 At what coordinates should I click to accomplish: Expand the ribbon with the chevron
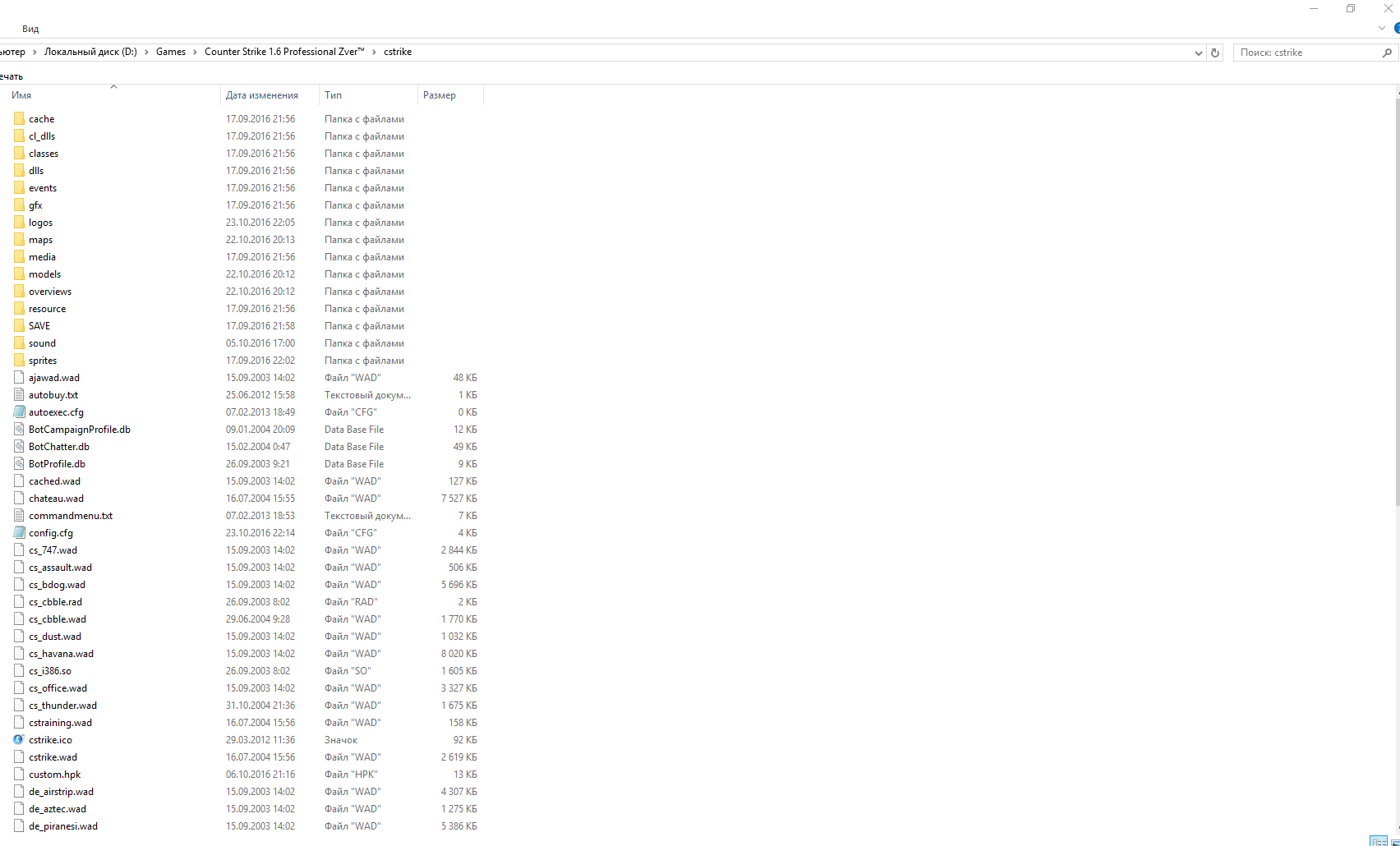[1382, 28]
